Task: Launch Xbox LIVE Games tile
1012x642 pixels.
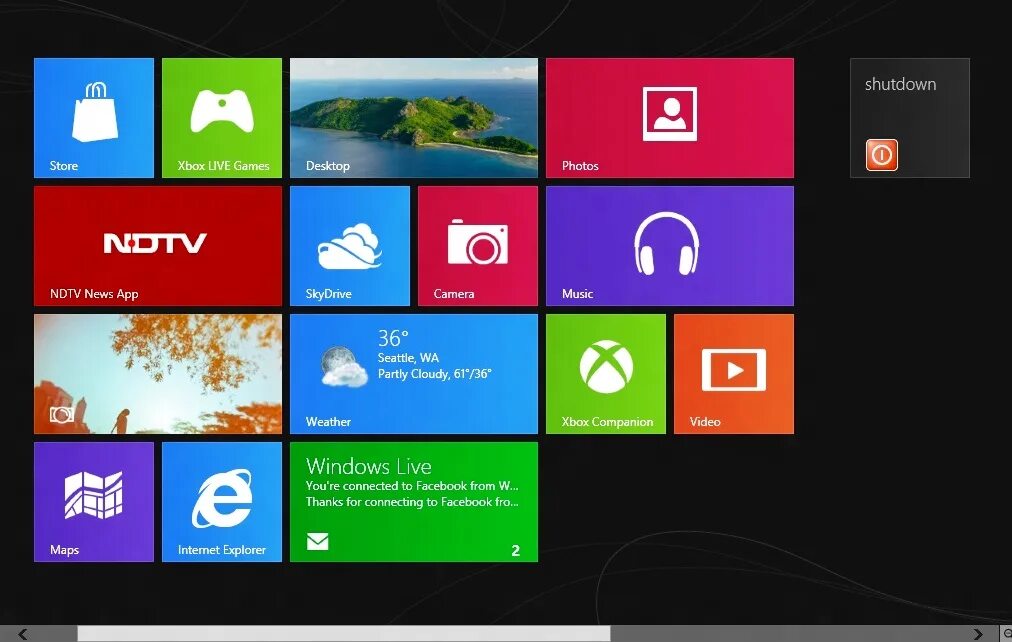Action: click(x=221, y=117)
